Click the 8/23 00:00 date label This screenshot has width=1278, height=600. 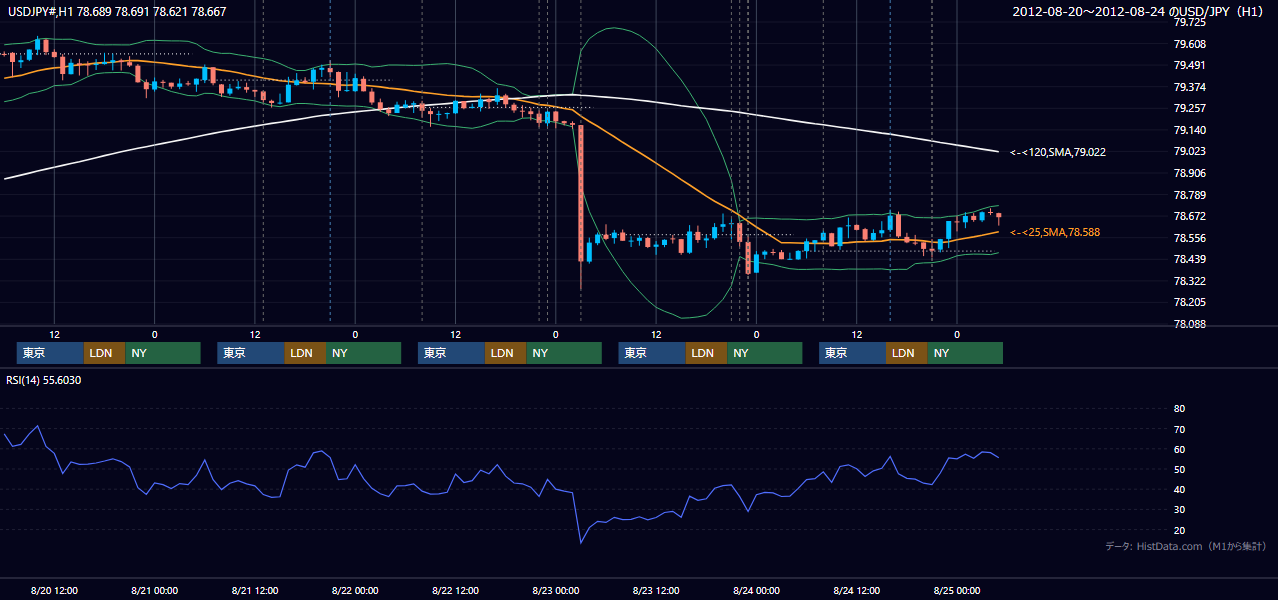[x=555, y=591]
